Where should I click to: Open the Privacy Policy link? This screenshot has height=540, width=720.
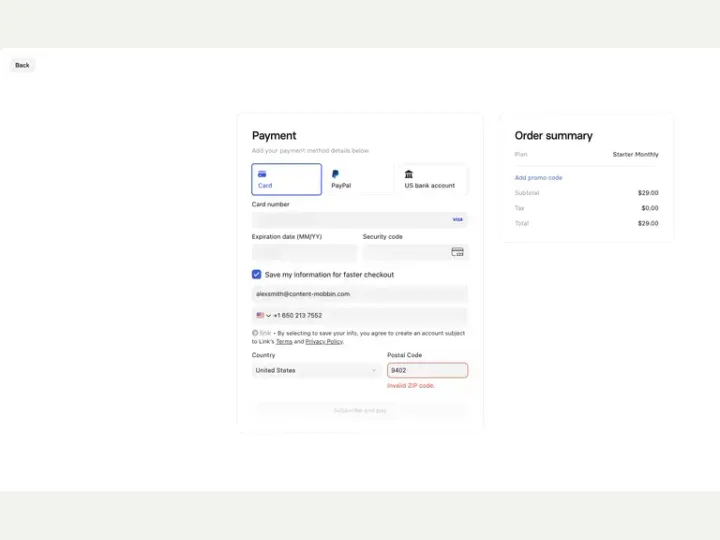(x=324, y=342)
